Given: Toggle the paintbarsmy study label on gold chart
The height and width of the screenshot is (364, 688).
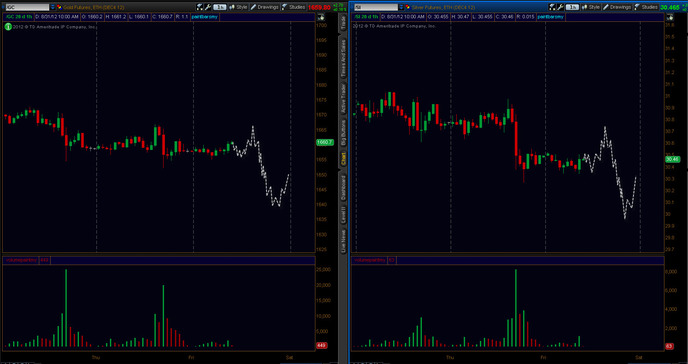Looking at the screenshot, I should (204, 17).
